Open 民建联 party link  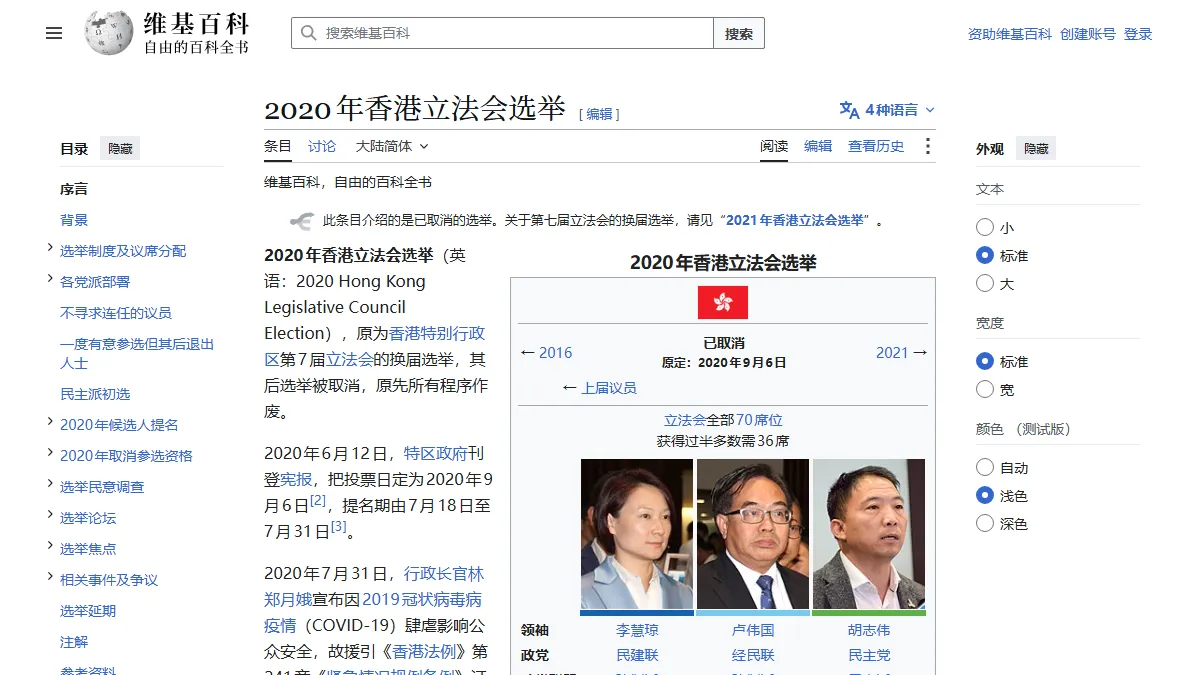tap(637, 655)
